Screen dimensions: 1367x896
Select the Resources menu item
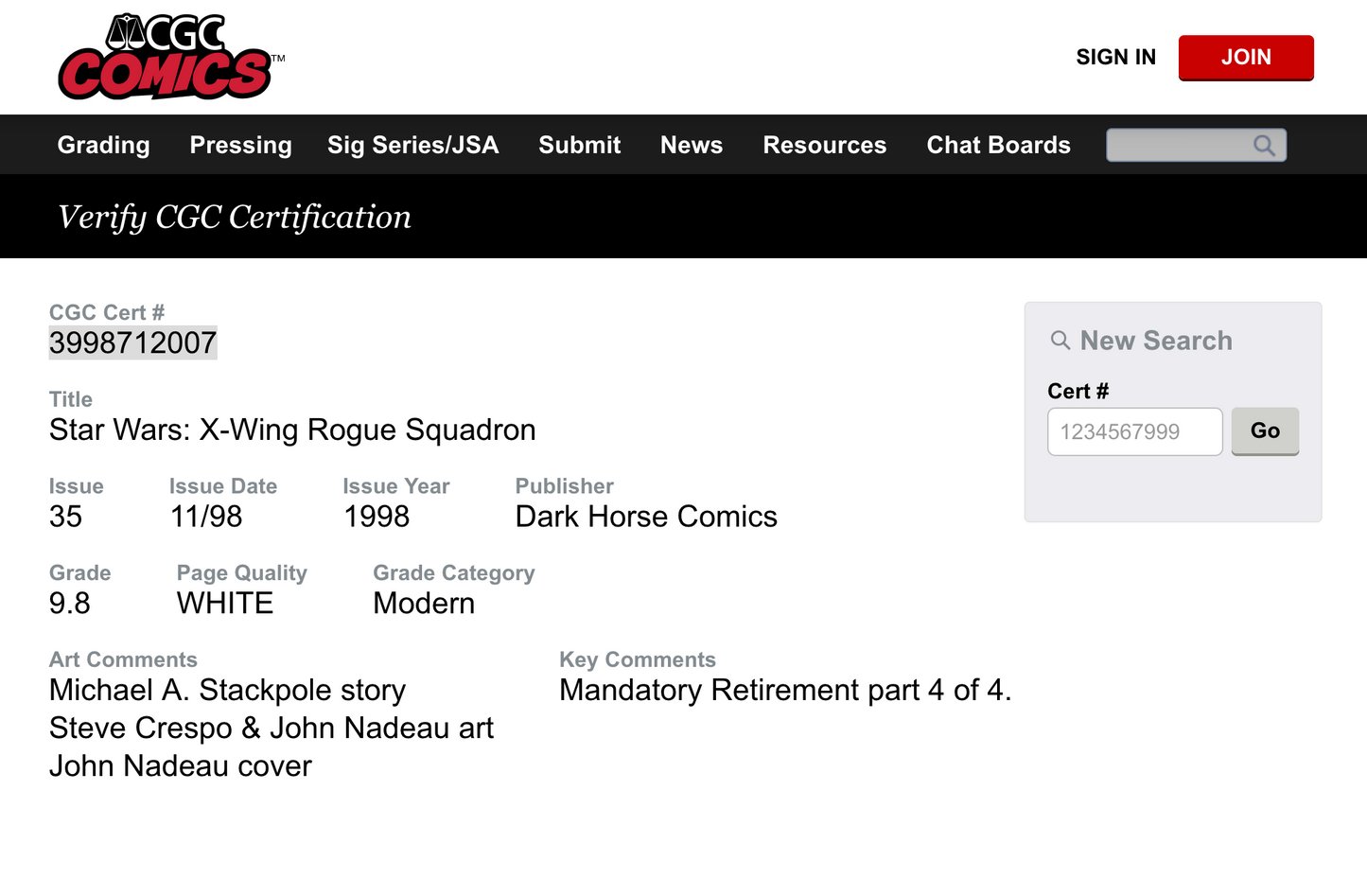click(x=825, y=145)
